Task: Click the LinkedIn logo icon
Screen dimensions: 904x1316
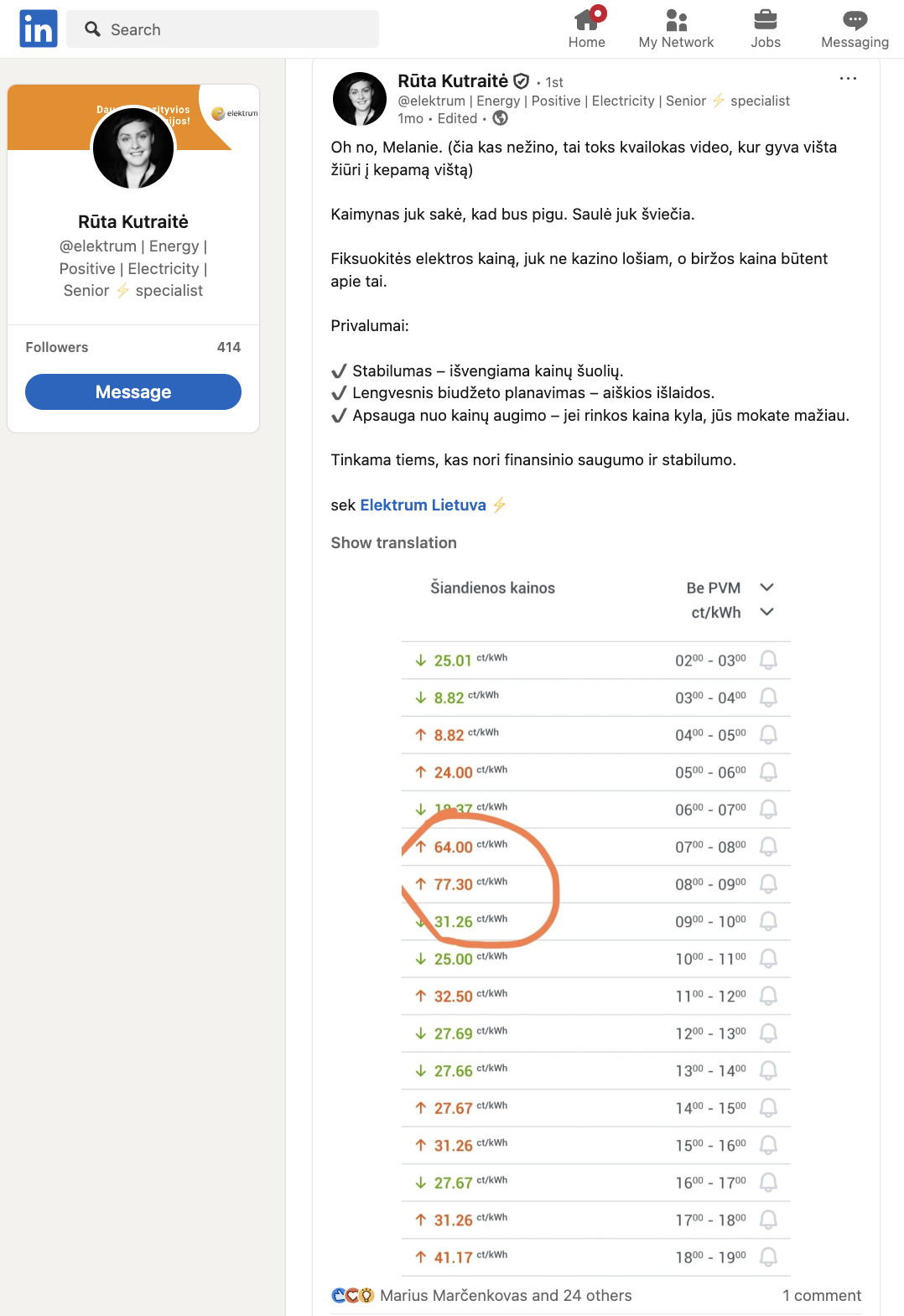Action: [39, 29]
